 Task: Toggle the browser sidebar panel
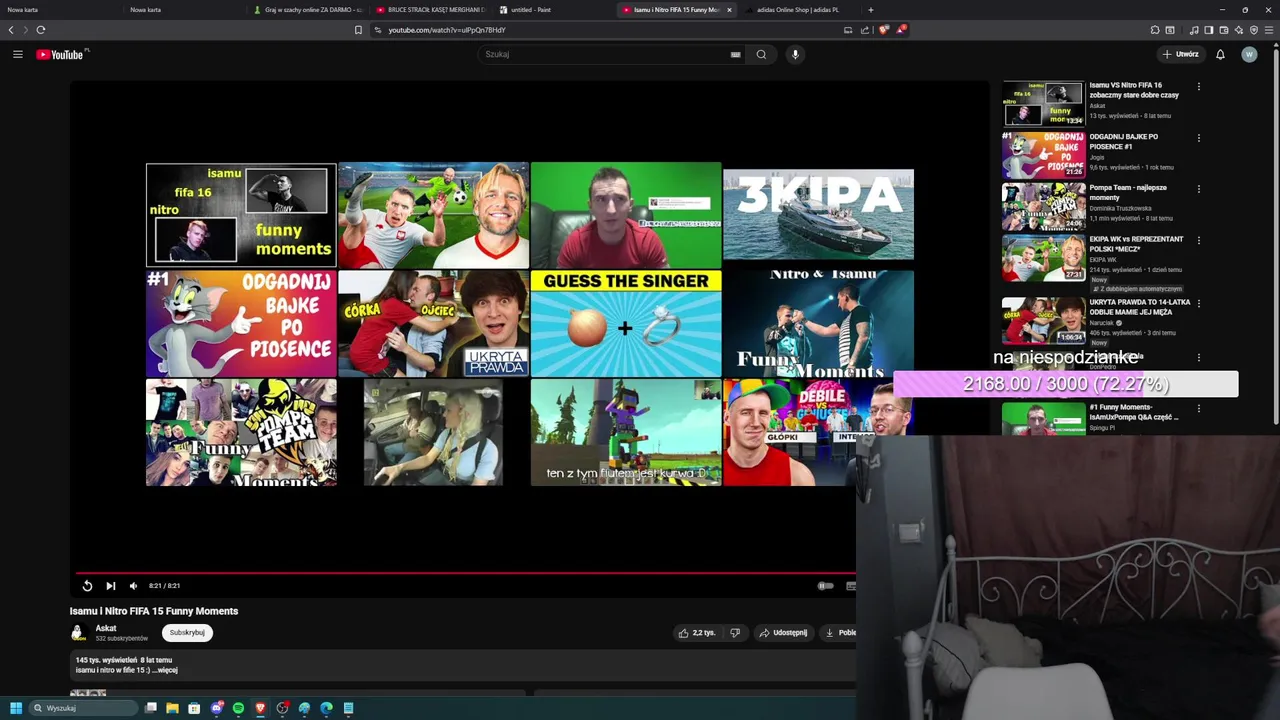point(1209,30)
